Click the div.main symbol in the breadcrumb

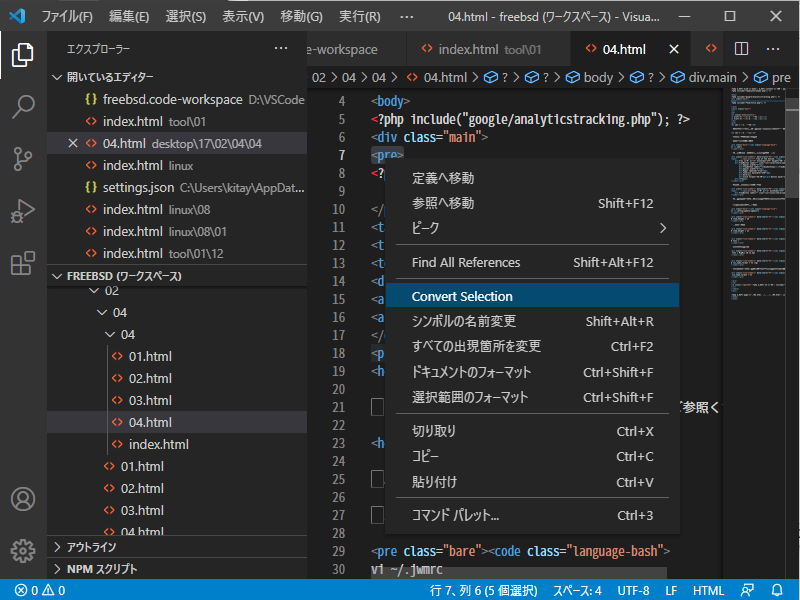[x=704, y=78]
